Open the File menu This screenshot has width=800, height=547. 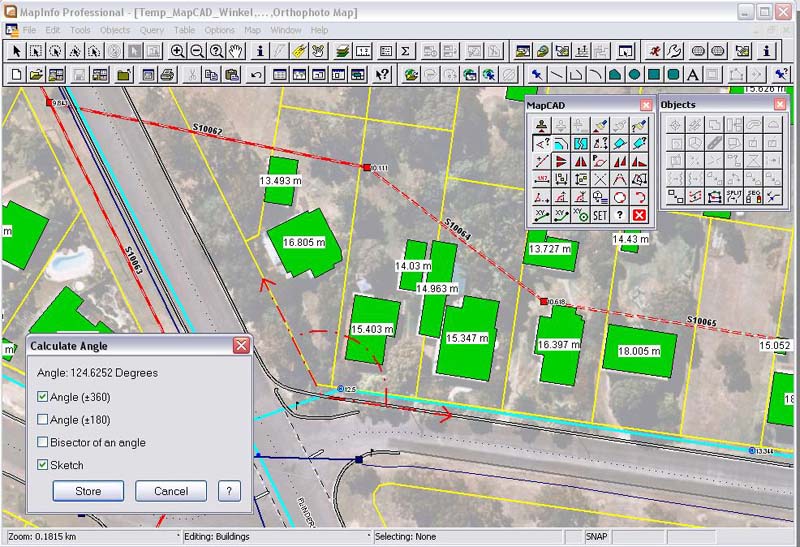tap(29, 30)
